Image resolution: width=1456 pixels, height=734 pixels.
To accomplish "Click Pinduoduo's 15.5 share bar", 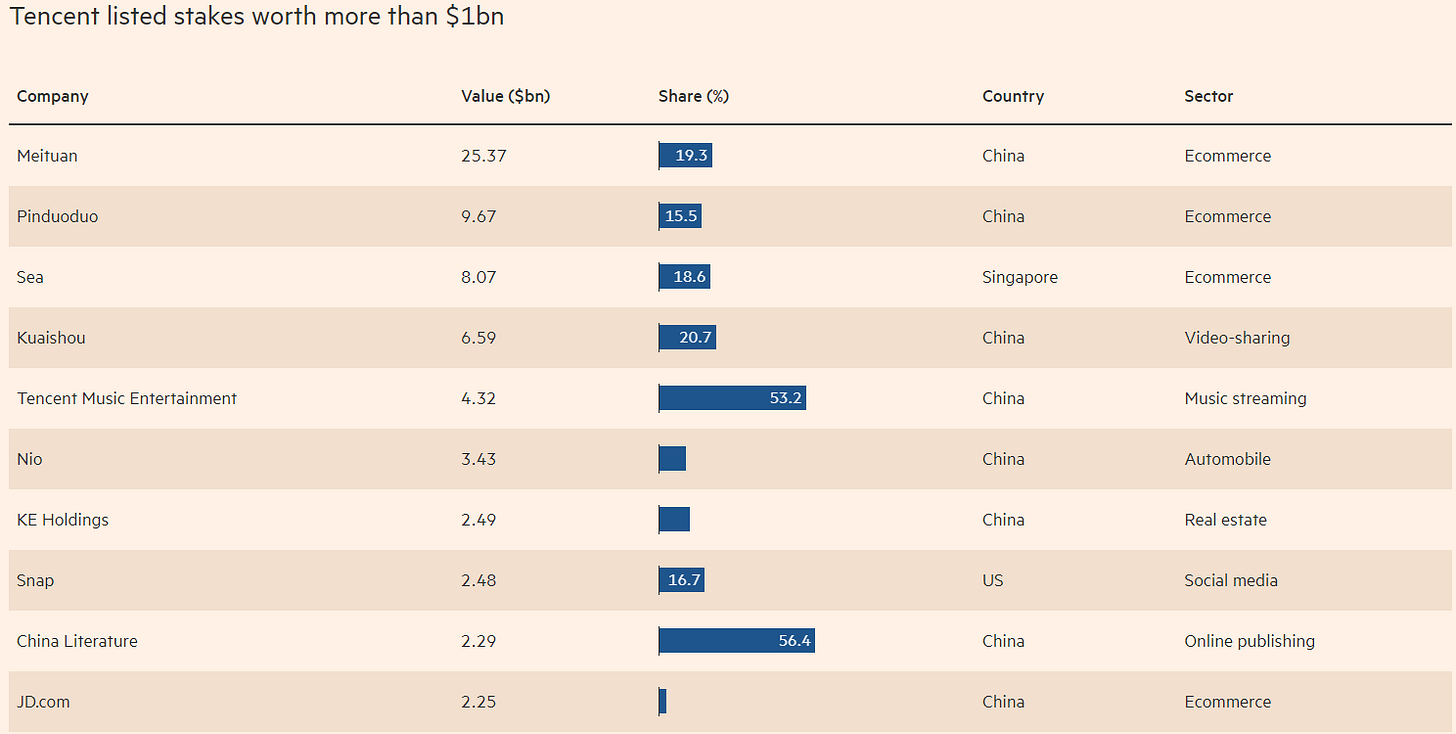I will [680, 216].
